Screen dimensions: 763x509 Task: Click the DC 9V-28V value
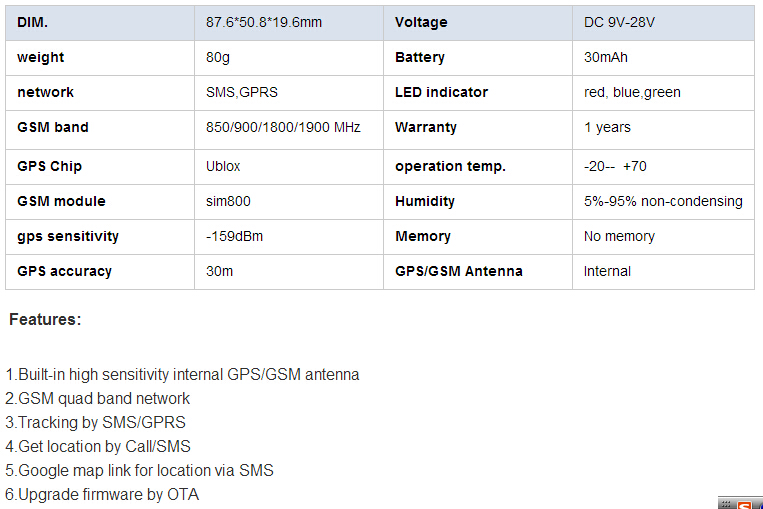click(619, 22)
